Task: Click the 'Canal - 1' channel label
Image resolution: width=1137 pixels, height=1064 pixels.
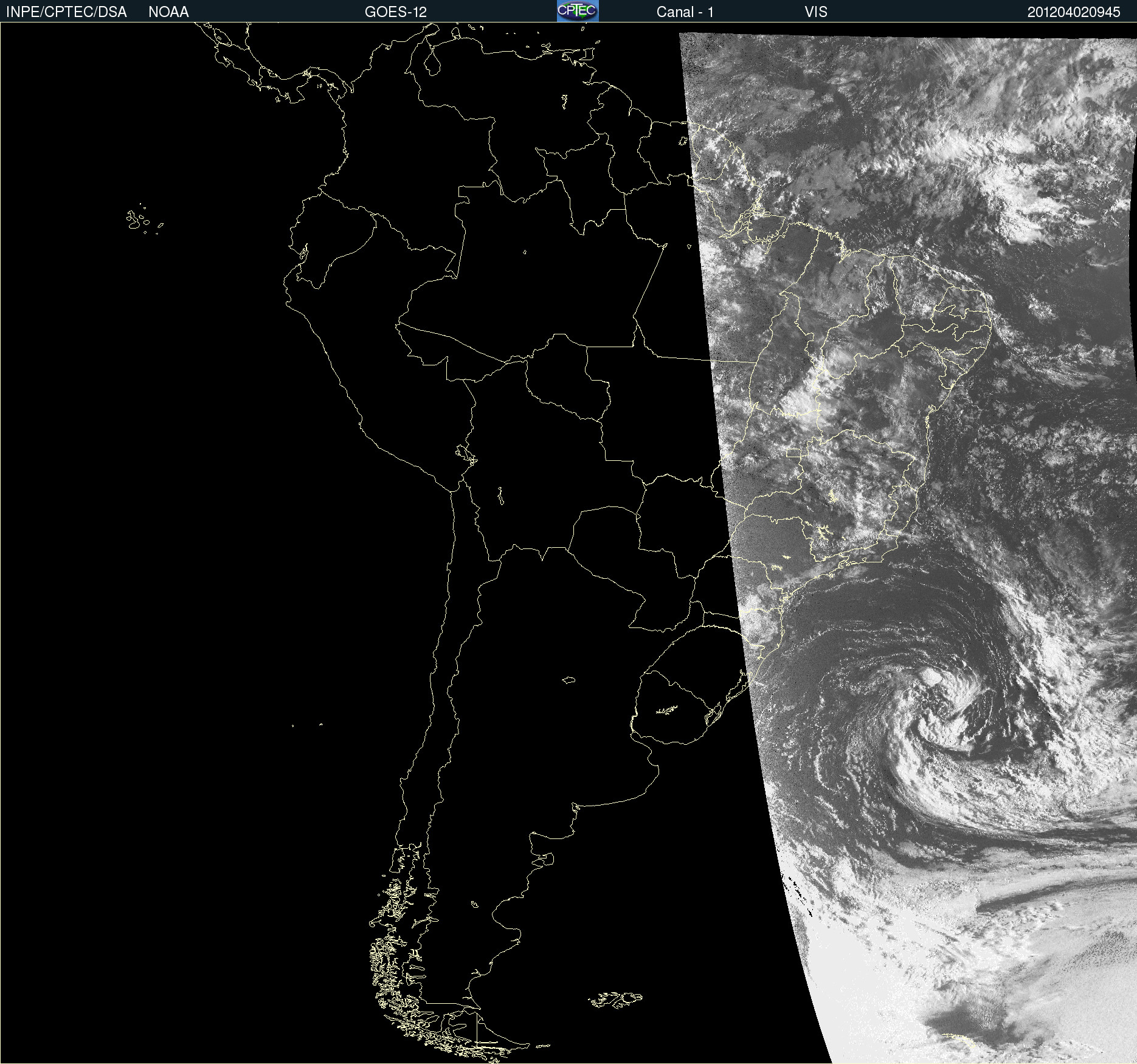Action: coord(685,12)
